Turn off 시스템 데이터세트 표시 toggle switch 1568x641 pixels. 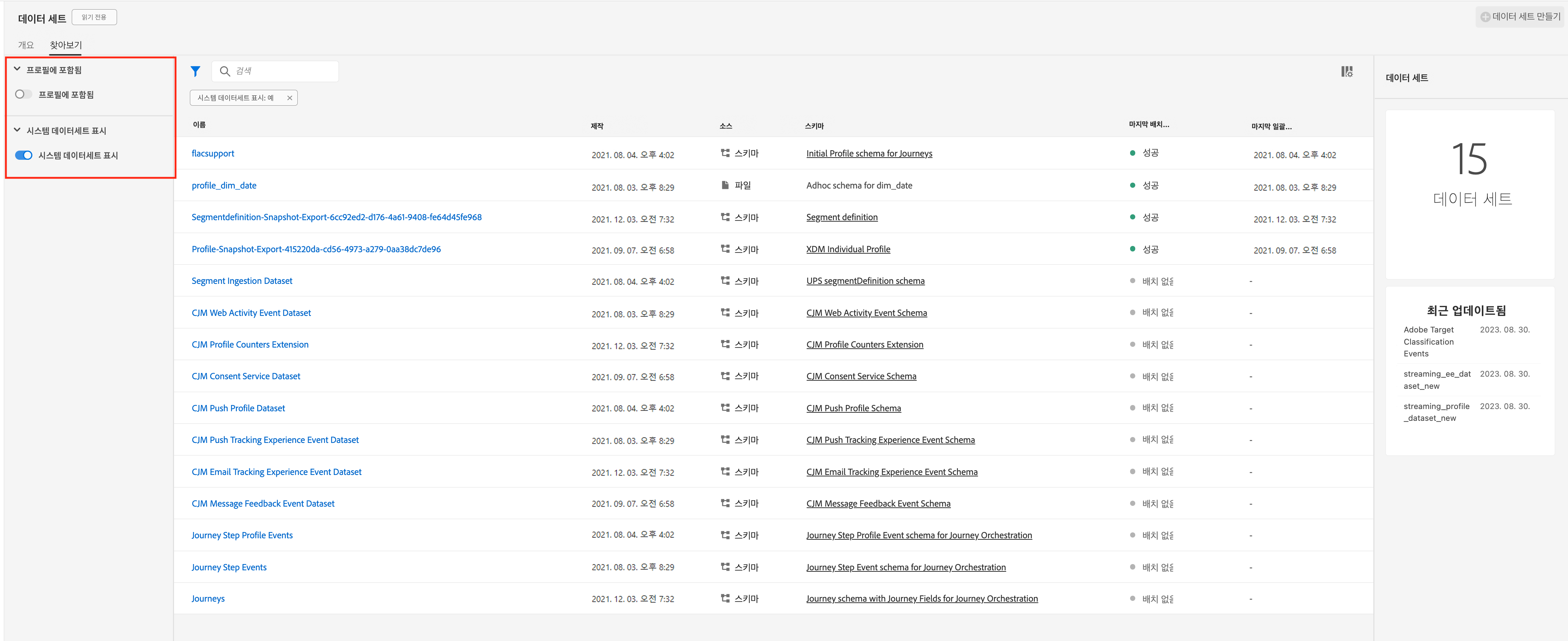coord(23,155)
